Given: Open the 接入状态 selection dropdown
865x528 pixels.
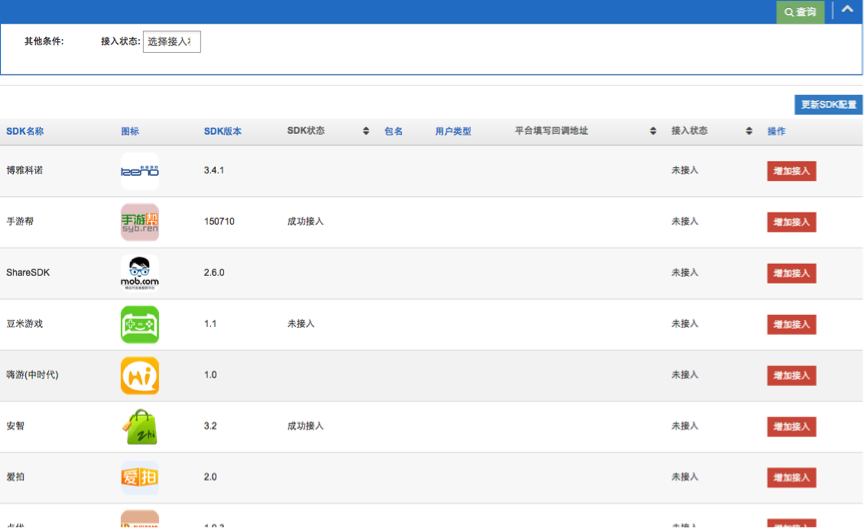Looking at the screenshot, I should pos(172,42).
